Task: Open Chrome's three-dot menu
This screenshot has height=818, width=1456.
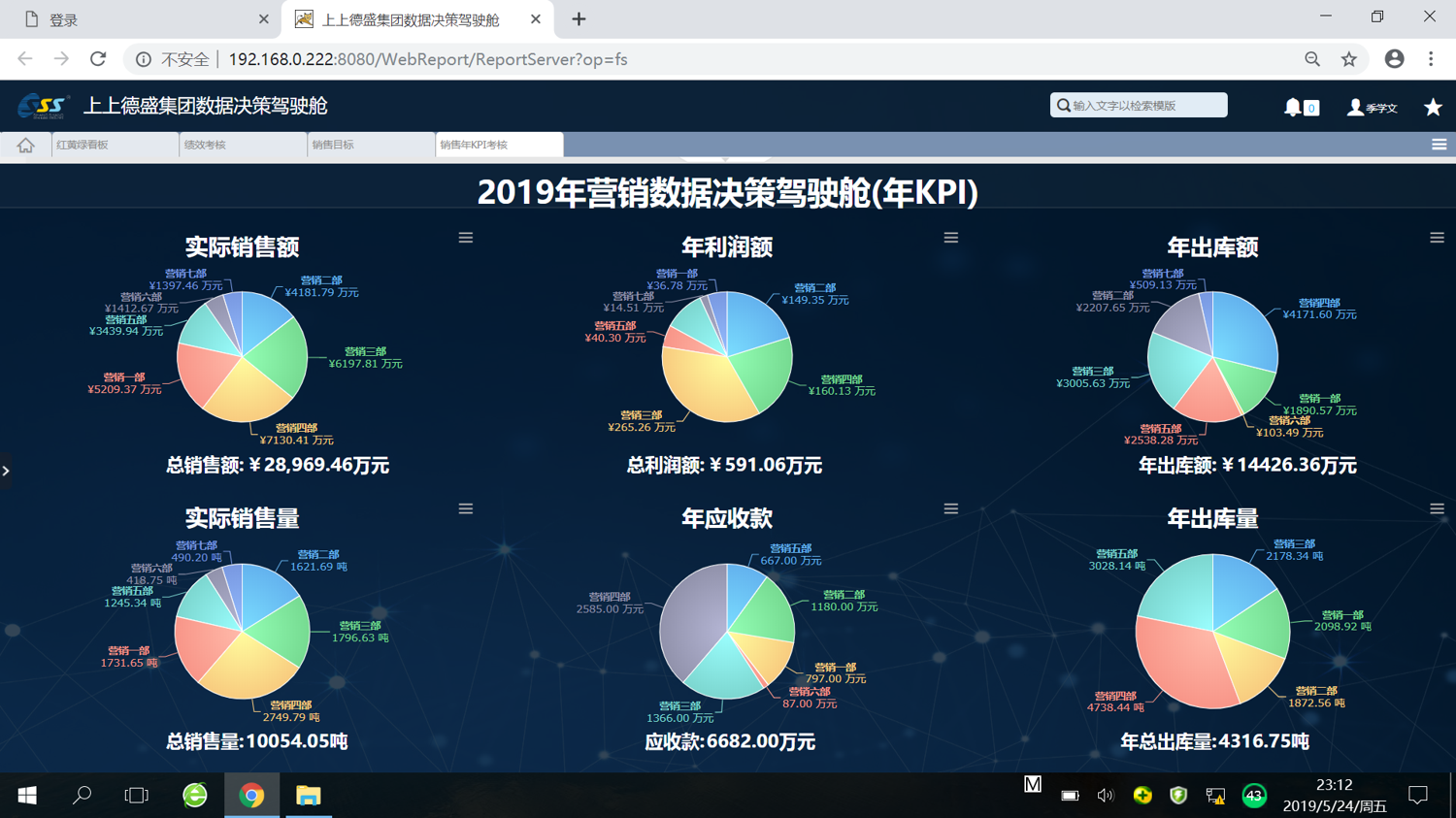Action: [x=1431, y=59]
